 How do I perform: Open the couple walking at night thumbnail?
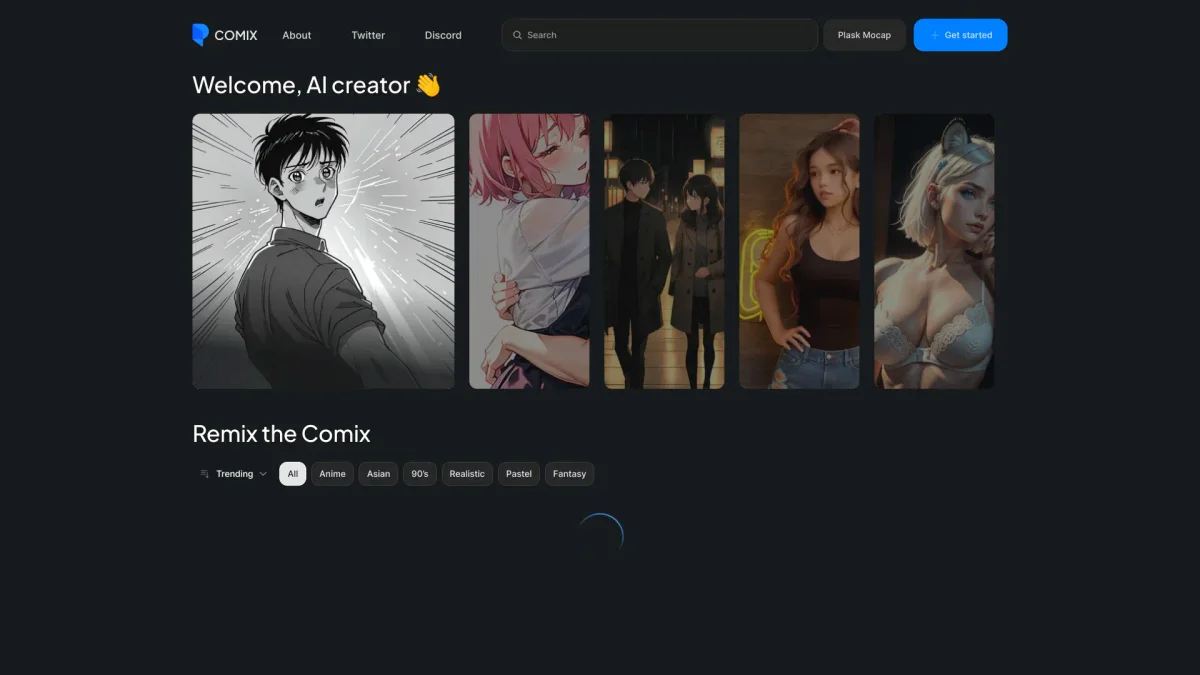664,251
